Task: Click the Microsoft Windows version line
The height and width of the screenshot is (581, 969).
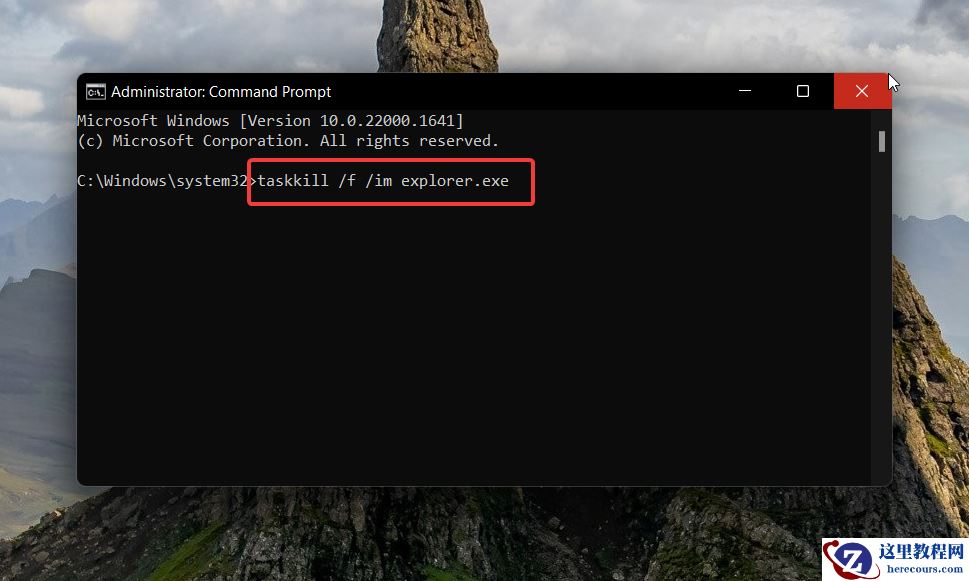Action: tap(270, 120)
